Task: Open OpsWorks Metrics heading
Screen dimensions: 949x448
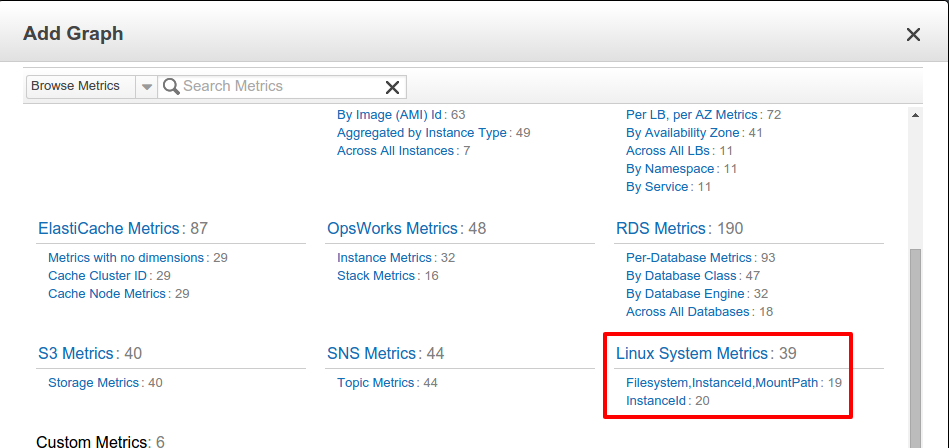Action: (x=392, y=228)
